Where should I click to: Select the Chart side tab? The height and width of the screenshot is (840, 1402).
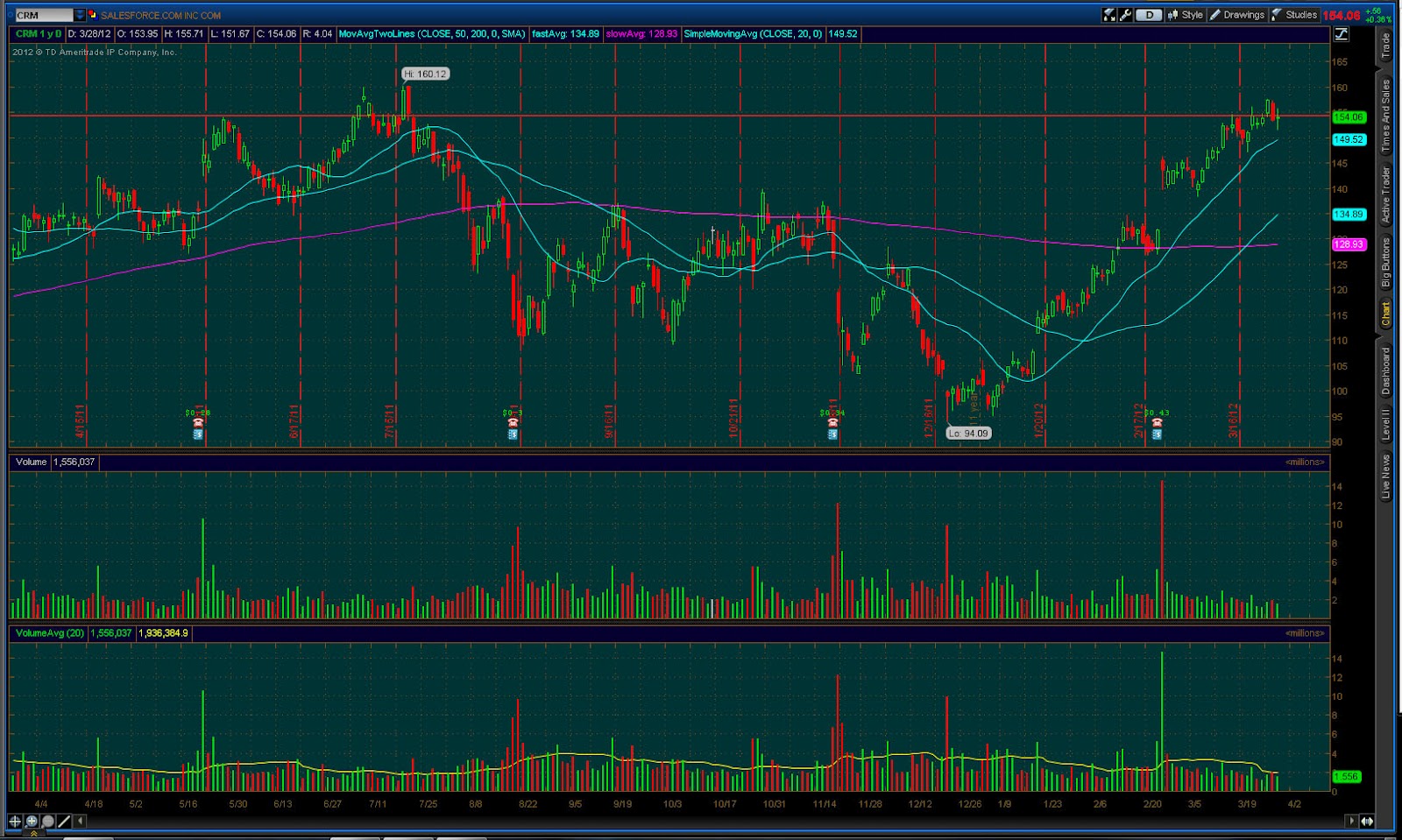[x=1385, y=314]
